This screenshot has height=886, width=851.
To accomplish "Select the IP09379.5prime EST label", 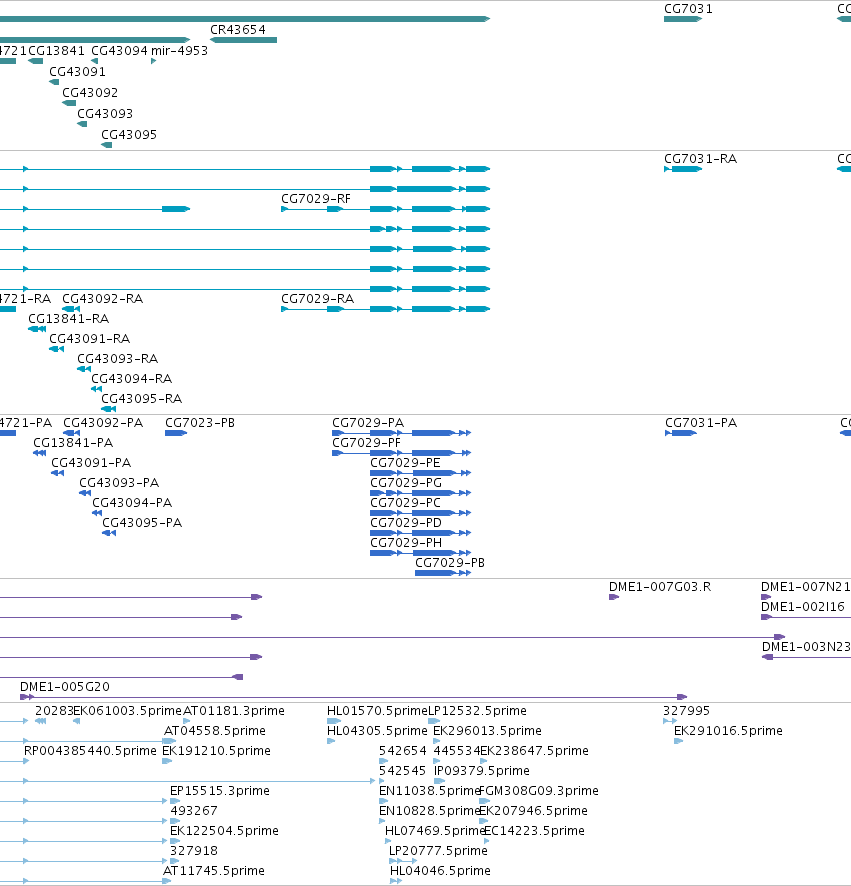I will click(x=481, y=771).
